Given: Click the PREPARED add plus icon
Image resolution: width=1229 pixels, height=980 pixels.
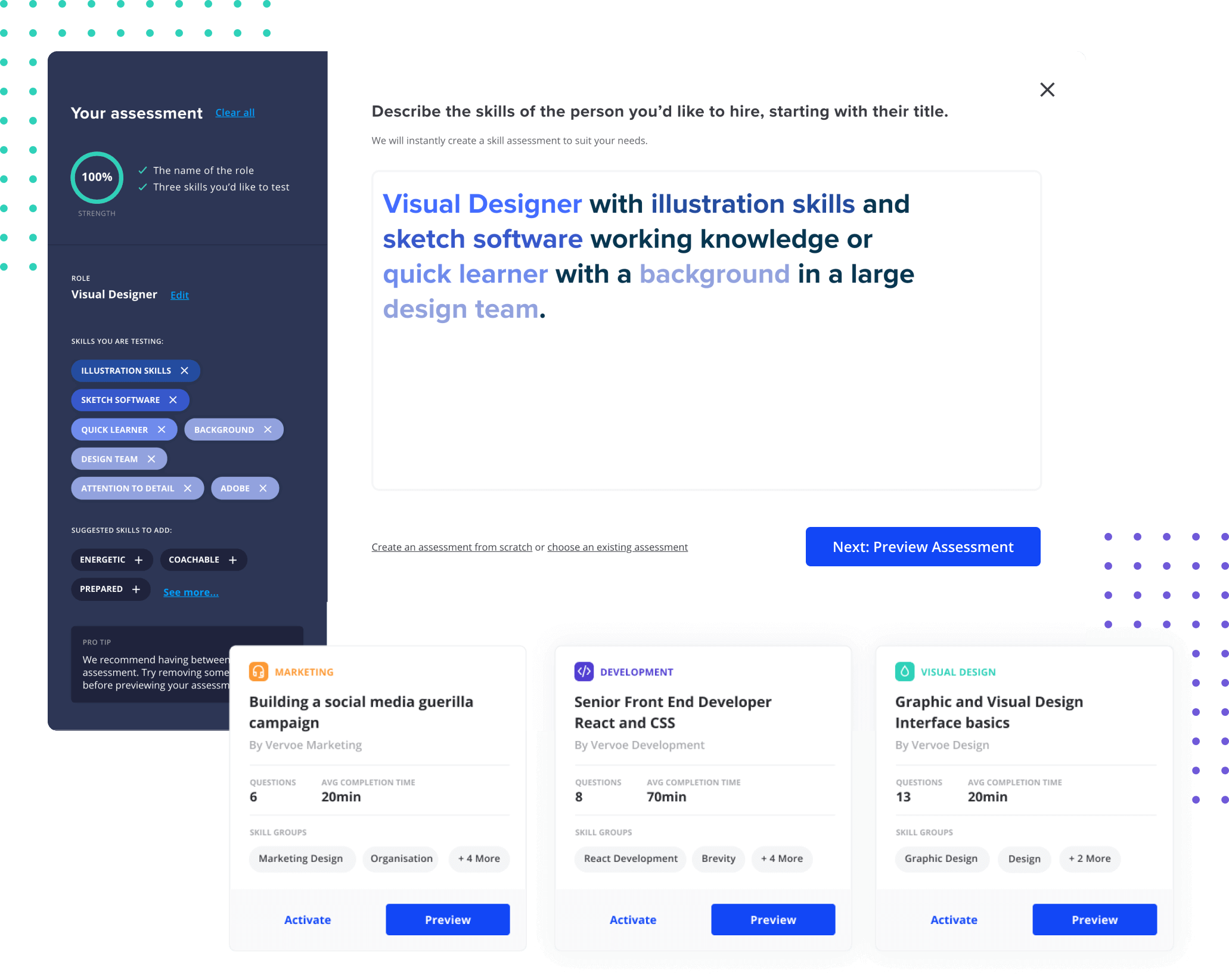Looking at the screenshot, I should point(138,589).
